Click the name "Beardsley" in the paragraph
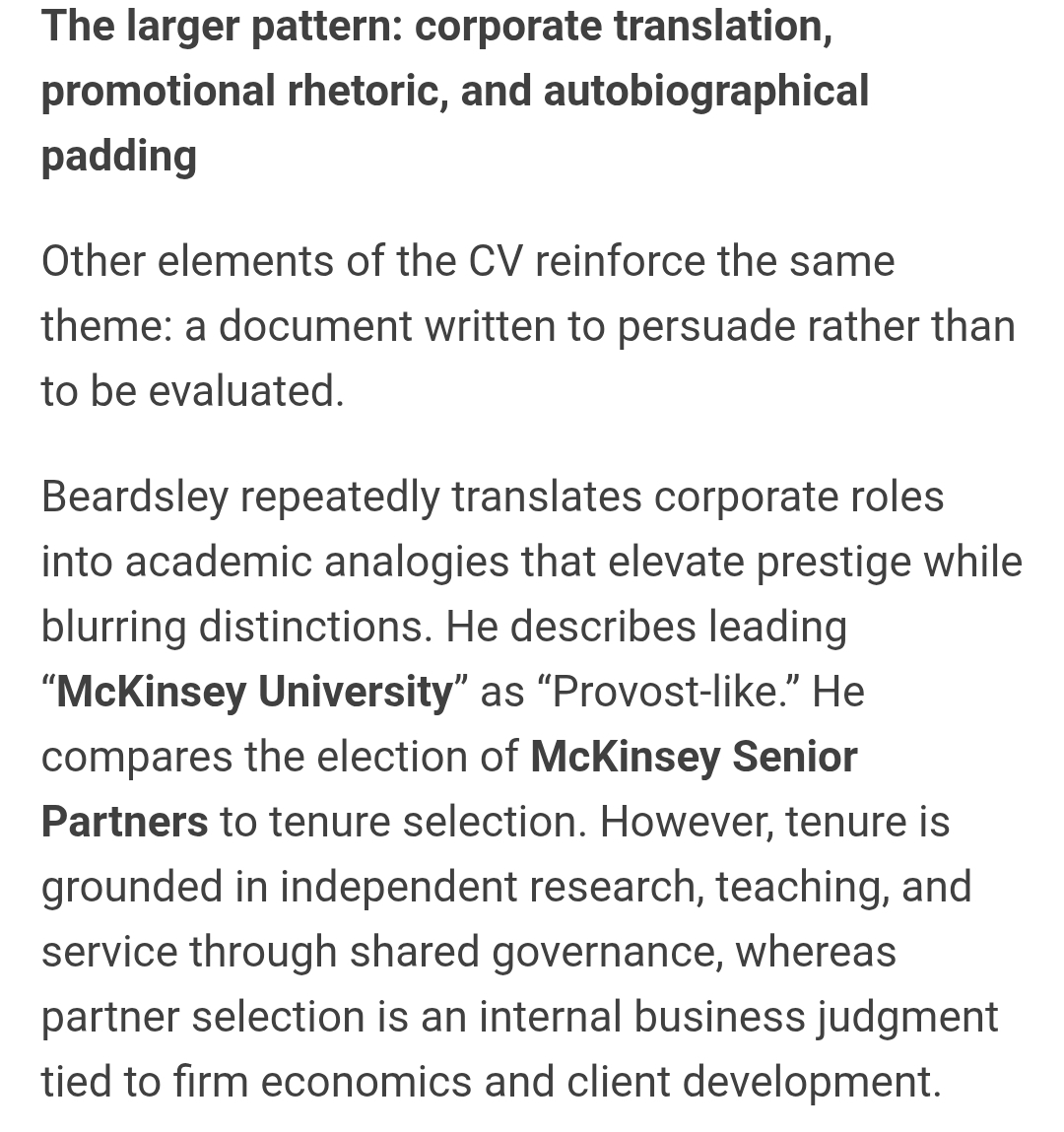 click(134, 497)
